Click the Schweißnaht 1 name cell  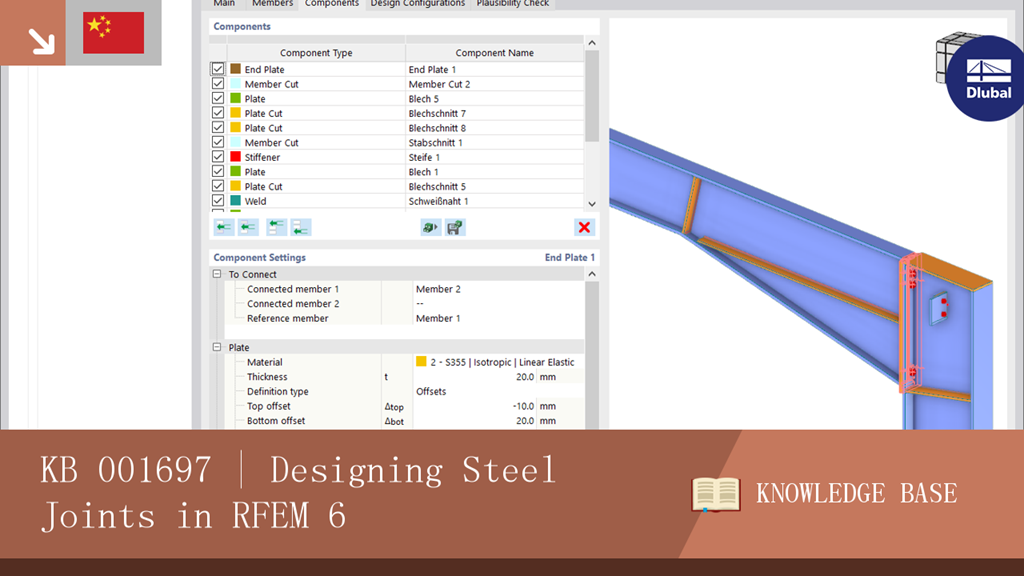pyautogui.click(x=494, y=200)
